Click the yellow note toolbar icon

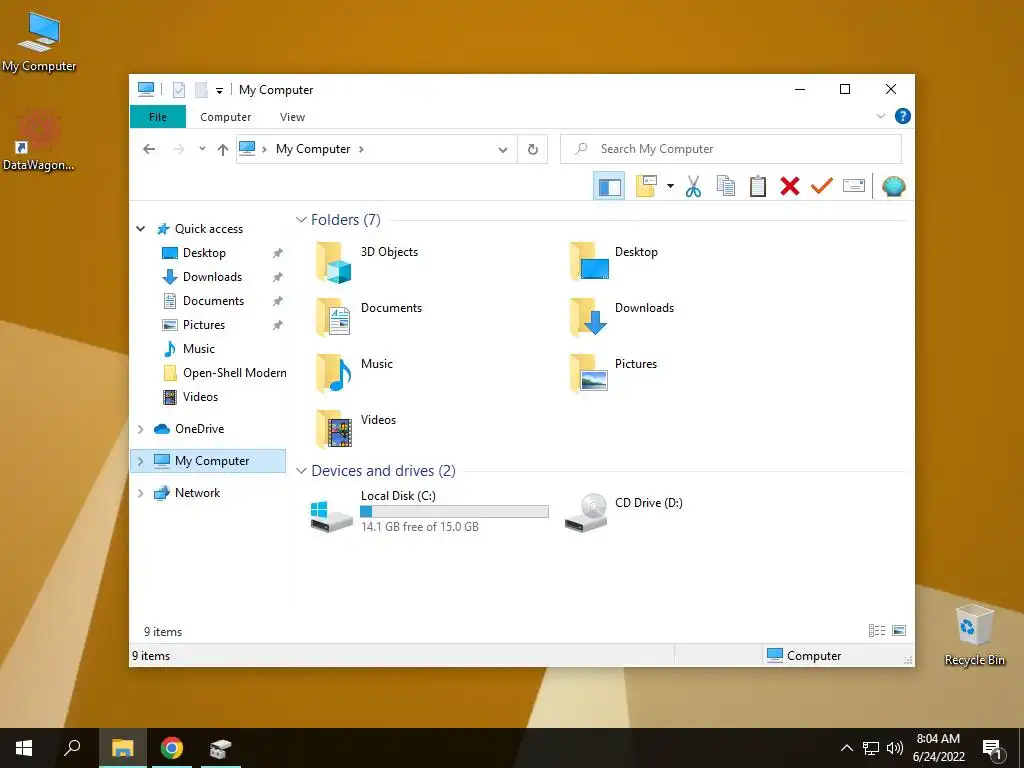coord(646,186)
